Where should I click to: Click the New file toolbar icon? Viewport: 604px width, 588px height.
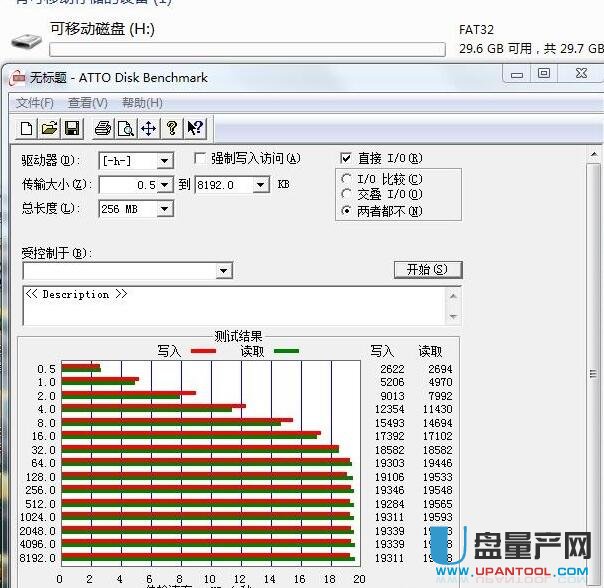pos(27,128)
